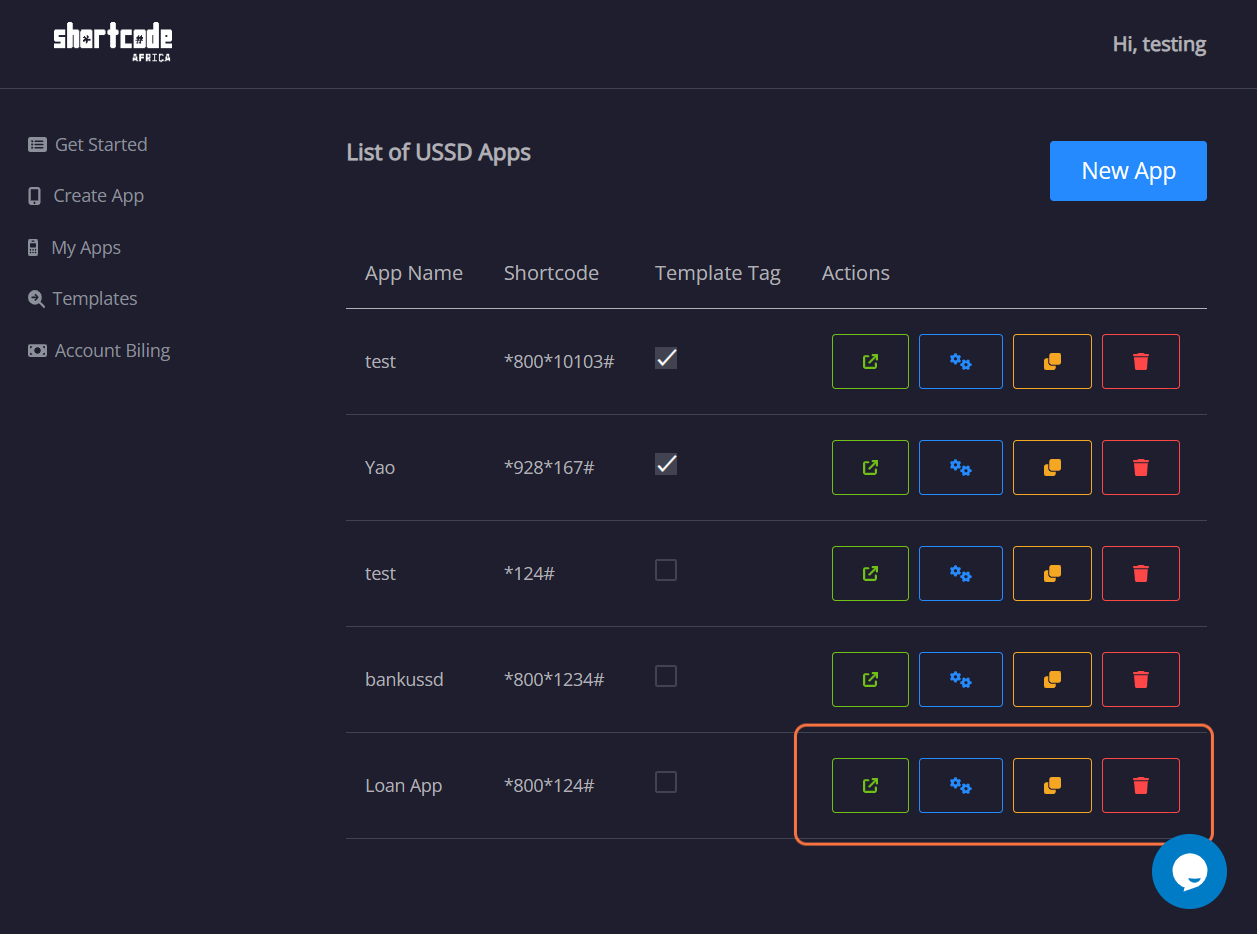
Task: Launch the Yao app
Action: tap(870, 467)
